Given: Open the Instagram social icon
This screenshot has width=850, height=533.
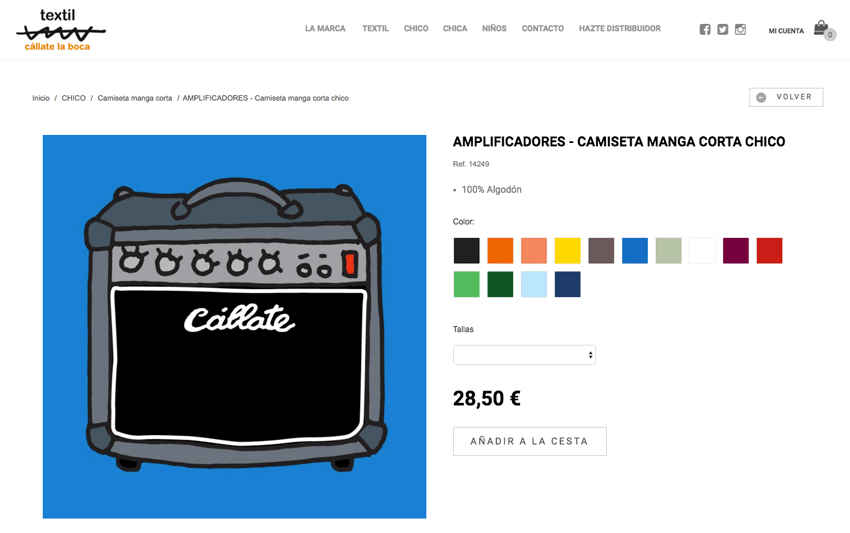Looking at the screenshot, I should click(x=740, y=29).
